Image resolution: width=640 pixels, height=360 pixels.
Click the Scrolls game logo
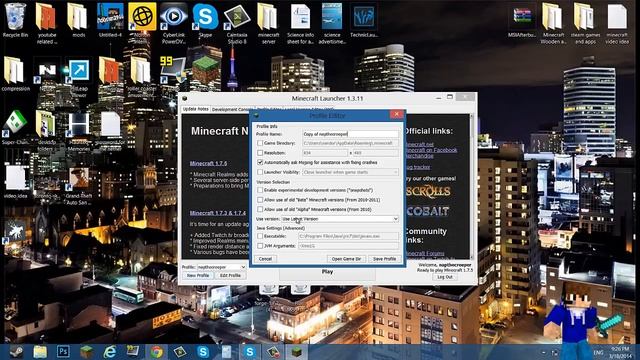click(x=428, y=191)
